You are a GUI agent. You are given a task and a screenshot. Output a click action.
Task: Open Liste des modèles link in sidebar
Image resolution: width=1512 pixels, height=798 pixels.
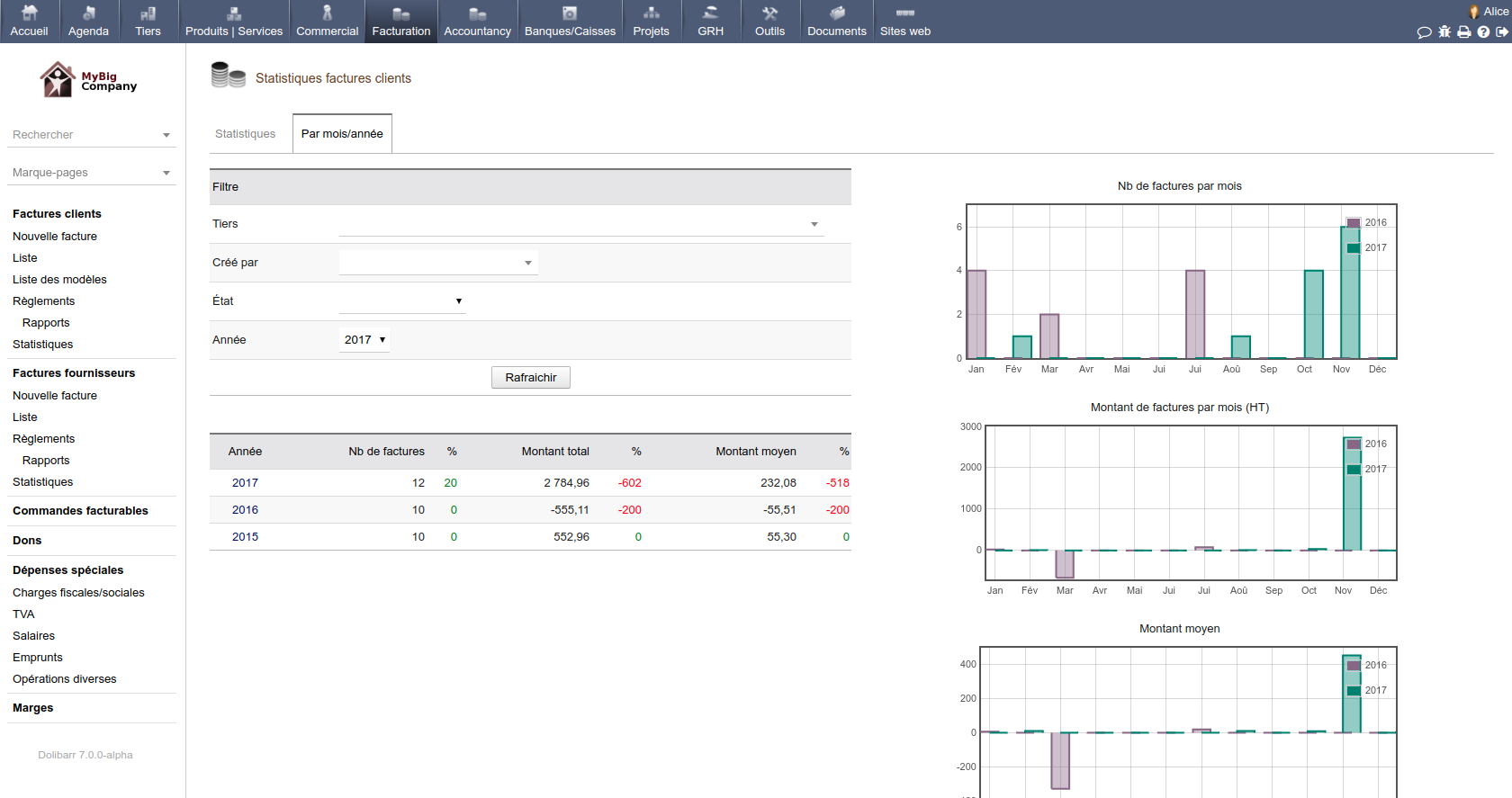pos(59,280)
